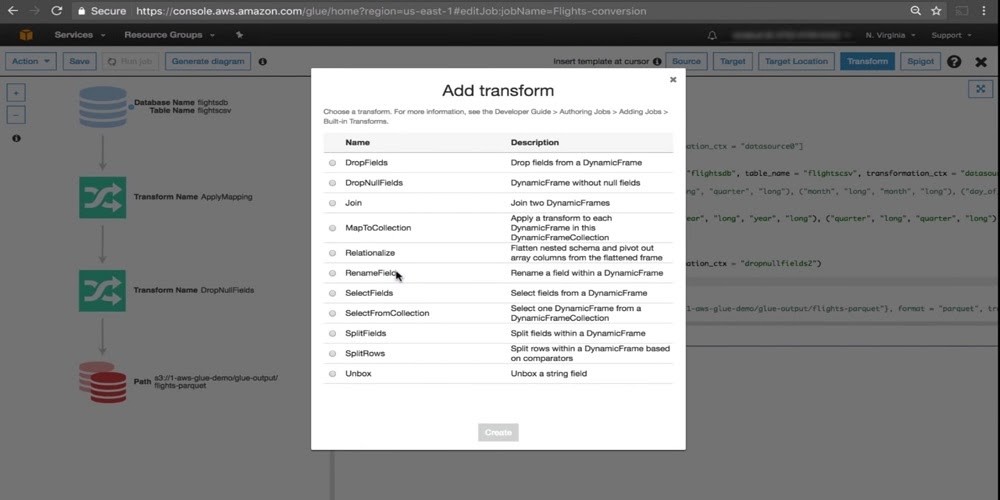
Task: Click the ApplyMapping transform node icon
Action: pyautogui.click(x=102, y=197)
